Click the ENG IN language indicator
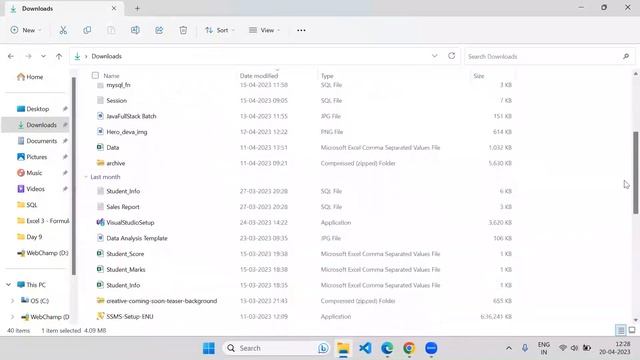The height and width of the screenshot is (360, 640). 544,348
